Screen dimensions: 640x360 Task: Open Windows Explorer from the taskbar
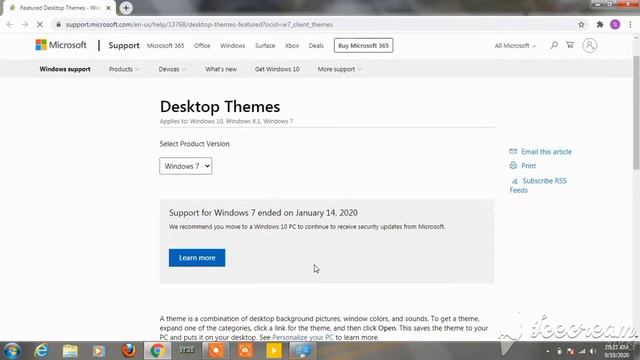point(70,351)
